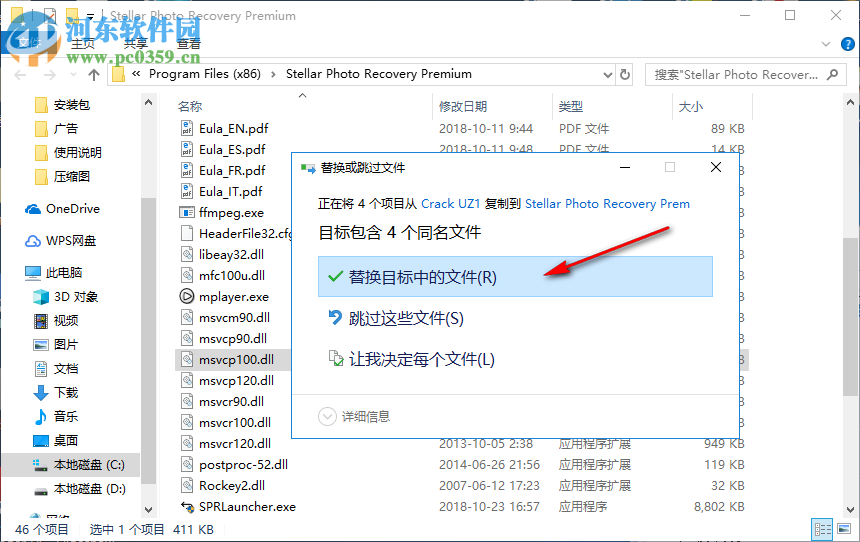
Task: Sort by 名称 column header
Action: click(190, 106)
